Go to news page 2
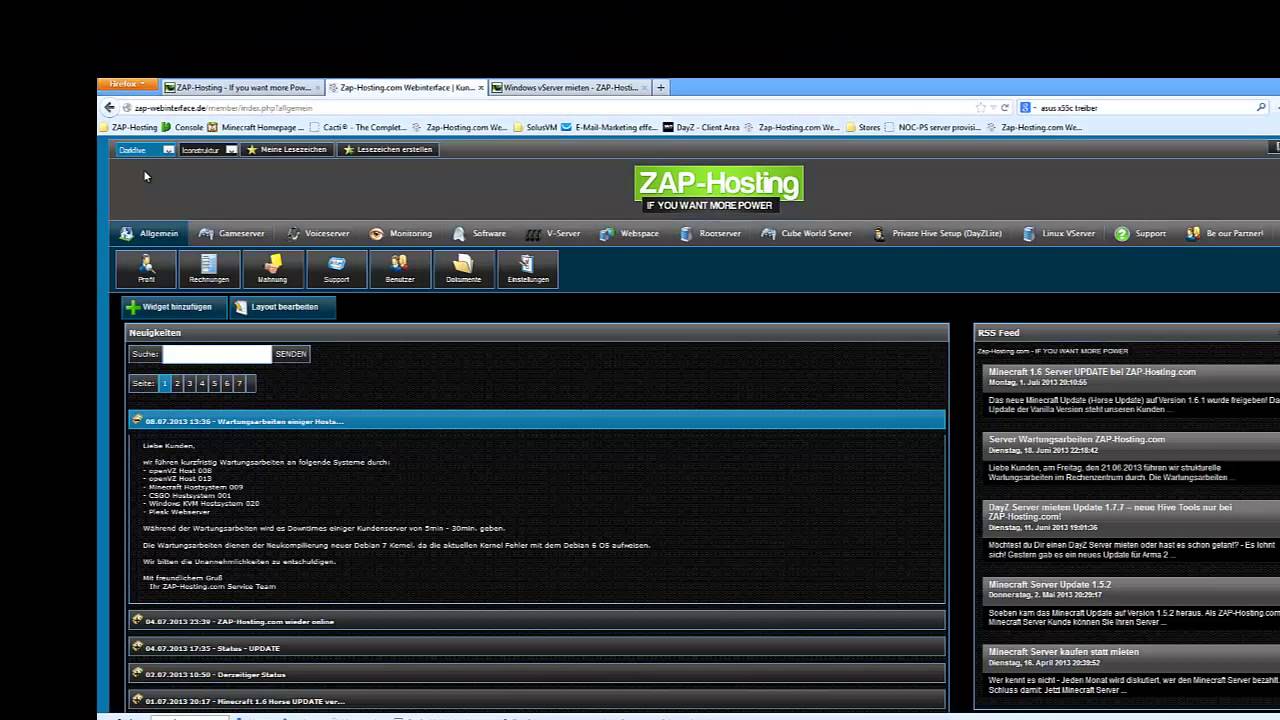 (177, 383)
